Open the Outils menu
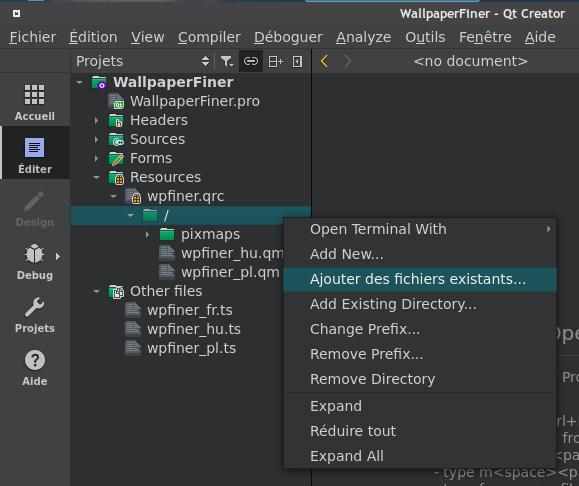The height and width of the screenshot is (486, 579). [425, 37]
